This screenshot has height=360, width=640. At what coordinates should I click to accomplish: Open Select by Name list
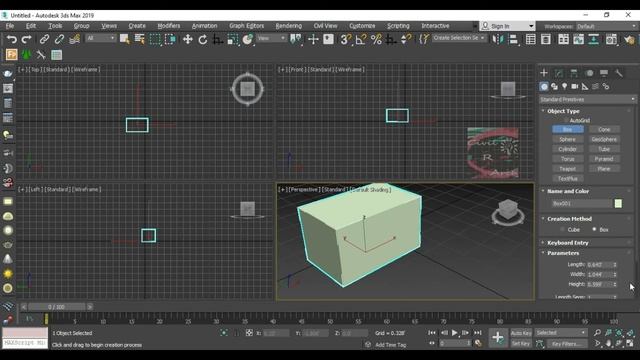(x=140, y=39)
